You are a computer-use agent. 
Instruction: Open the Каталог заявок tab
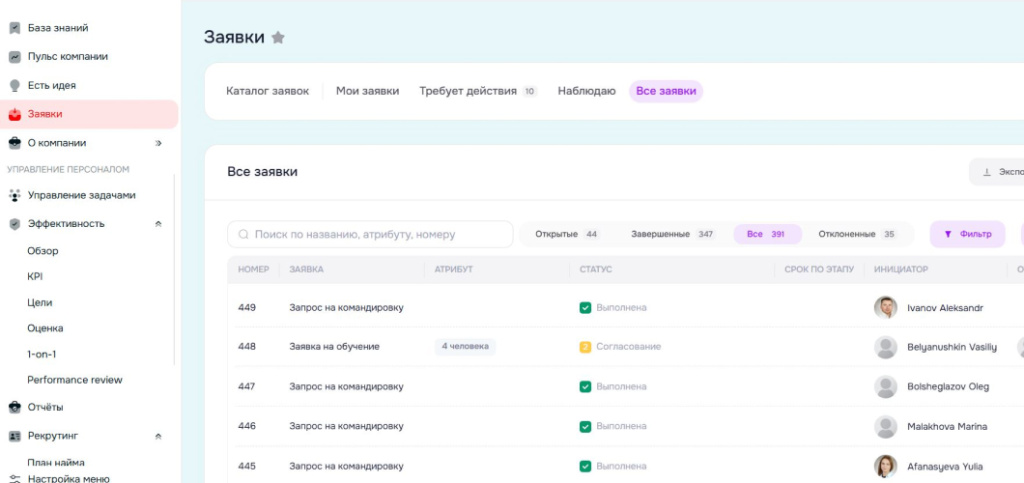point(268,91)
